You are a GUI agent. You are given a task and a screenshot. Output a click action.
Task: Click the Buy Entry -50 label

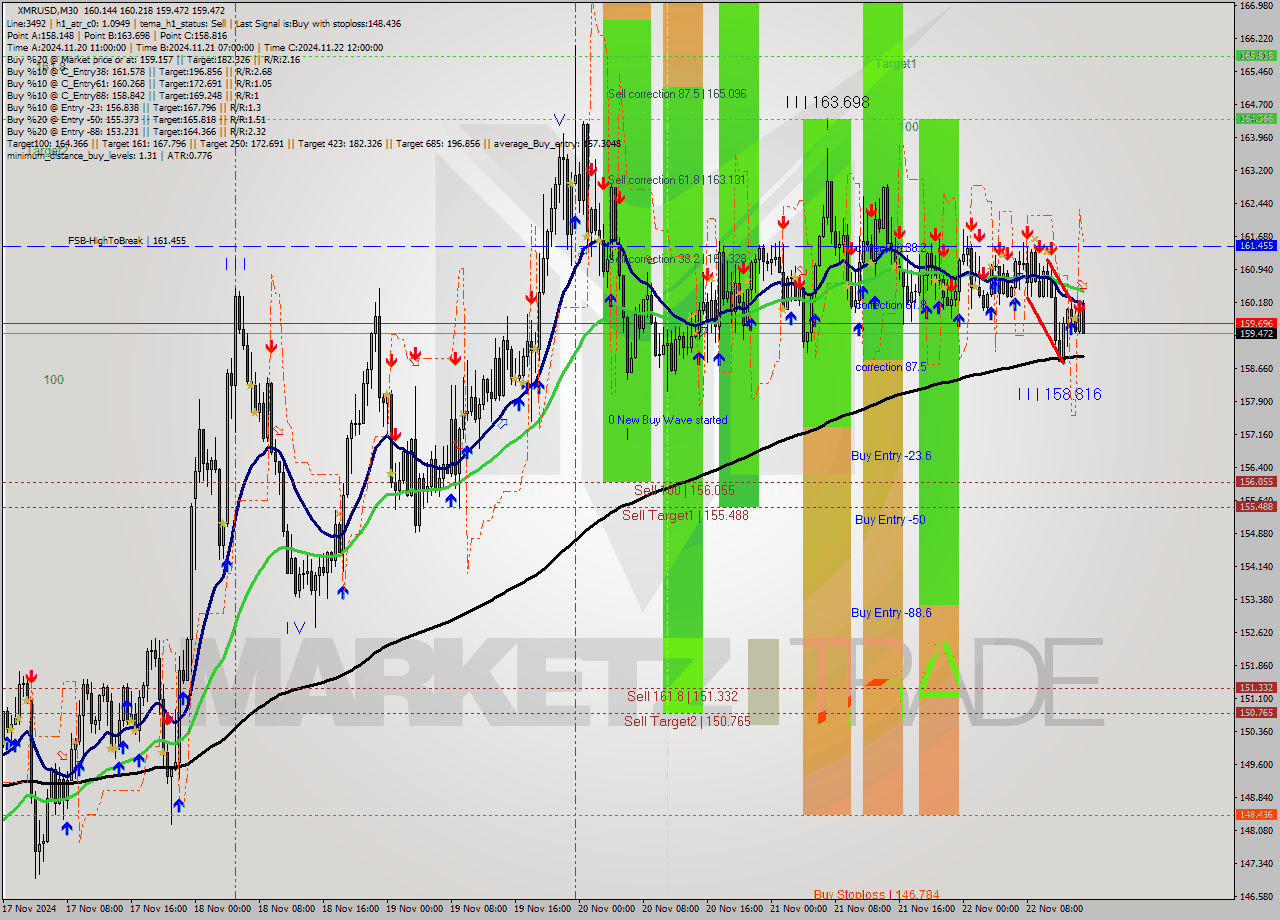(889, 520)
